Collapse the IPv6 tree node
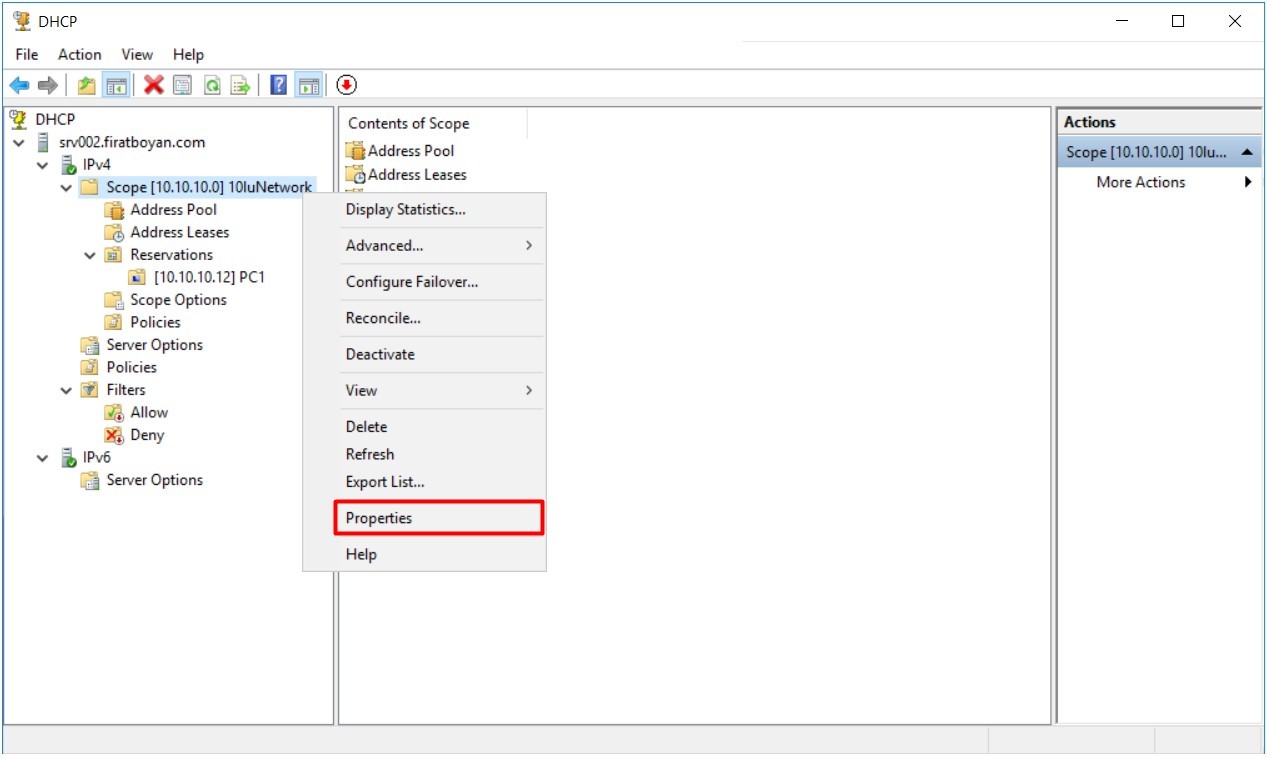 click(x=42, y=459)
